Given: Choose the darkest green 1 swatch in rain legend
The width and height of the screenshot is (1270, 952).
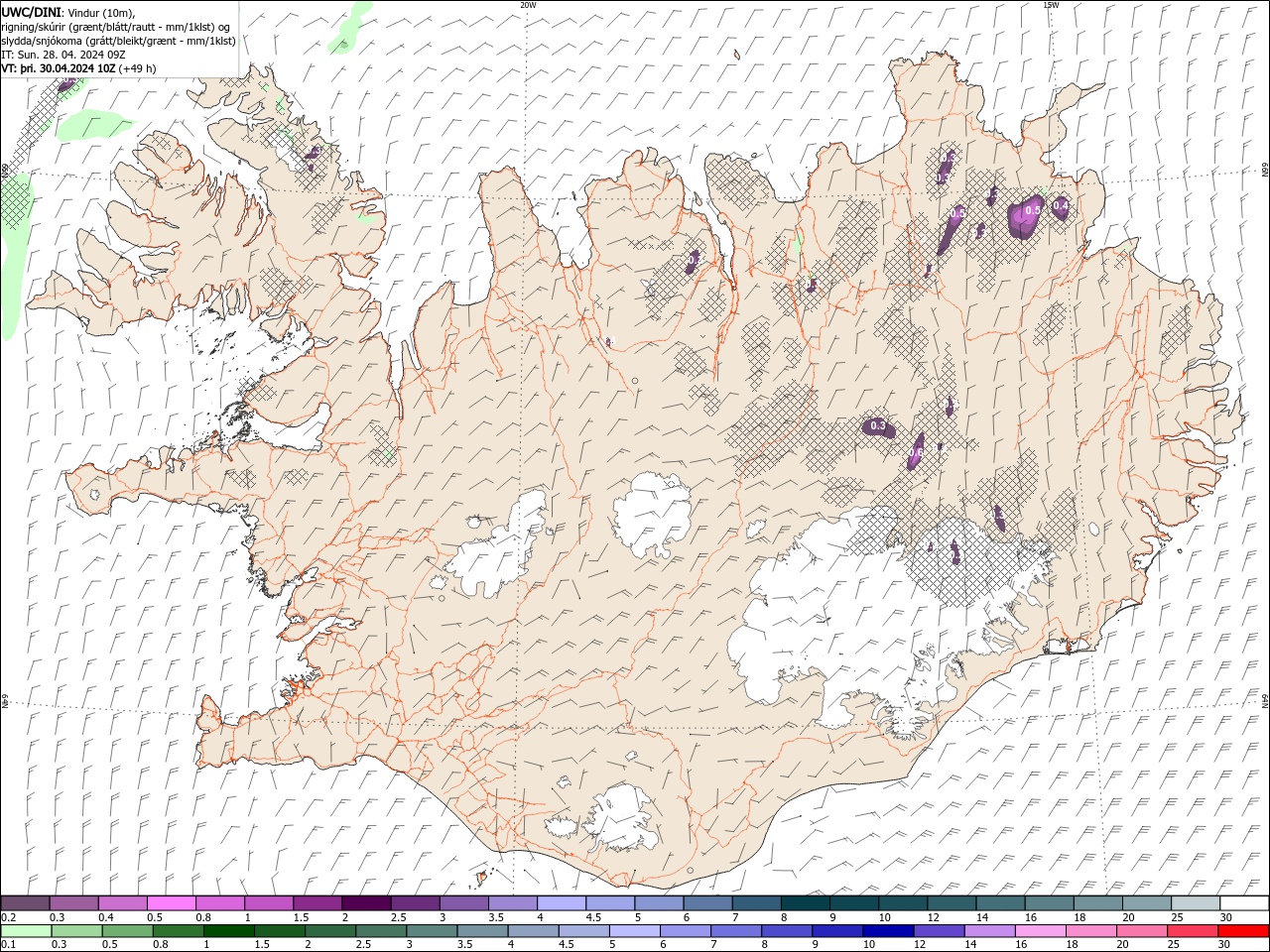Looking at the screenshot, I should coord(229,930).
